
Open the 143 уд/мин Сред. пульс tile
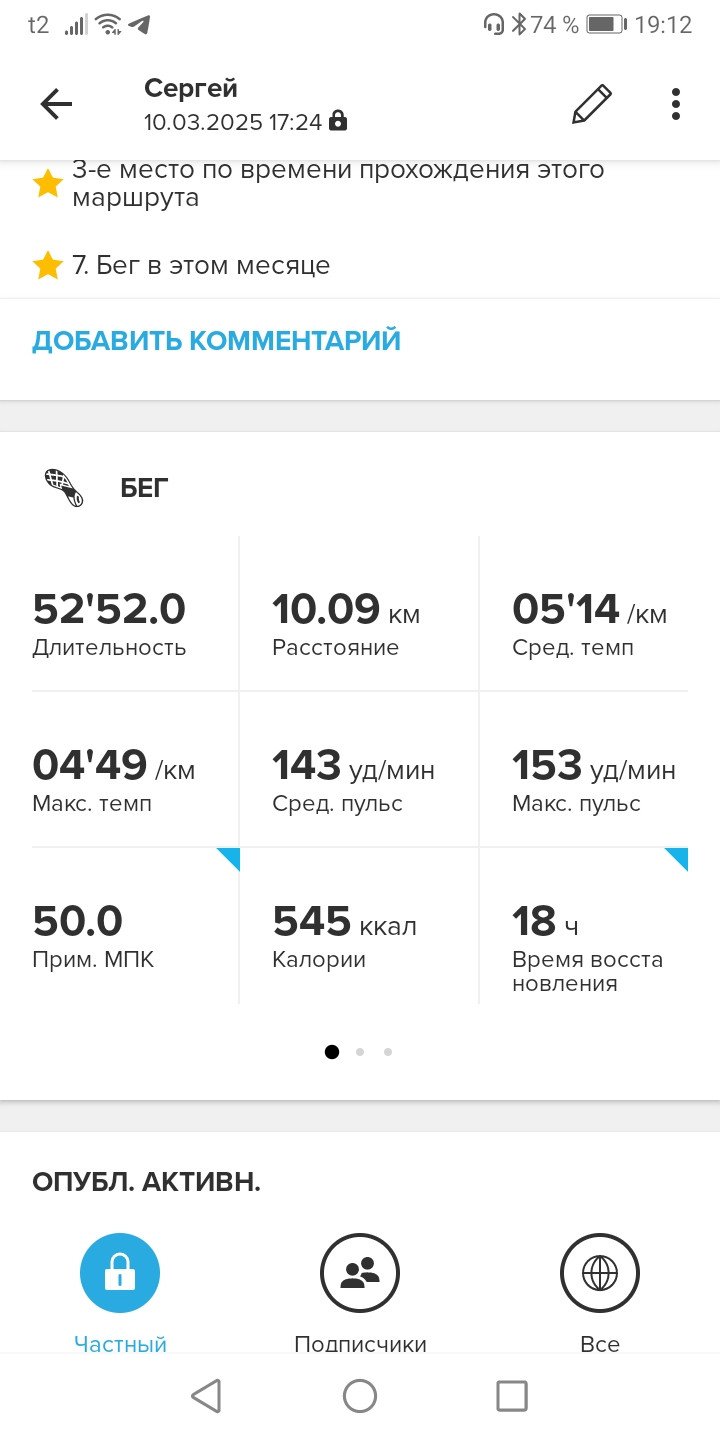click(359, 769)
